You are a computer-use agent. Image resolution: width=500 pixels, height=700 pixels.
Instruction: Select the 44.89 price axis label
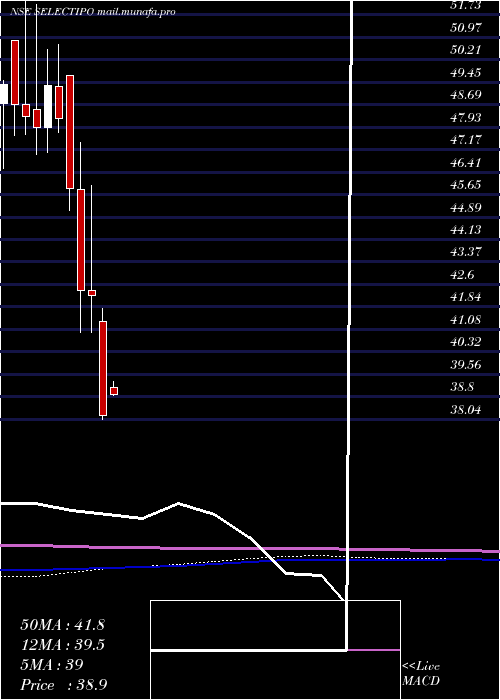coord(466,208)
